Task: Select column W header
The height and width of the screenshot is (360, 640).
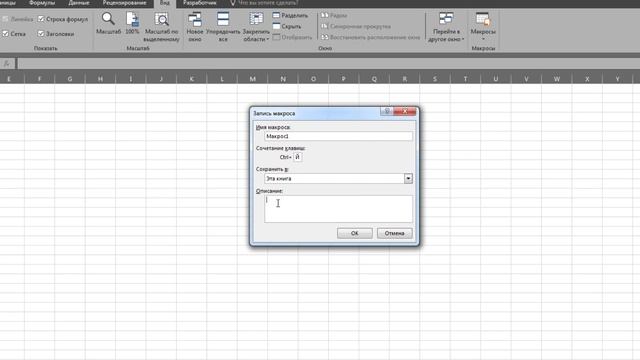Action: click(x=557, y=79)
